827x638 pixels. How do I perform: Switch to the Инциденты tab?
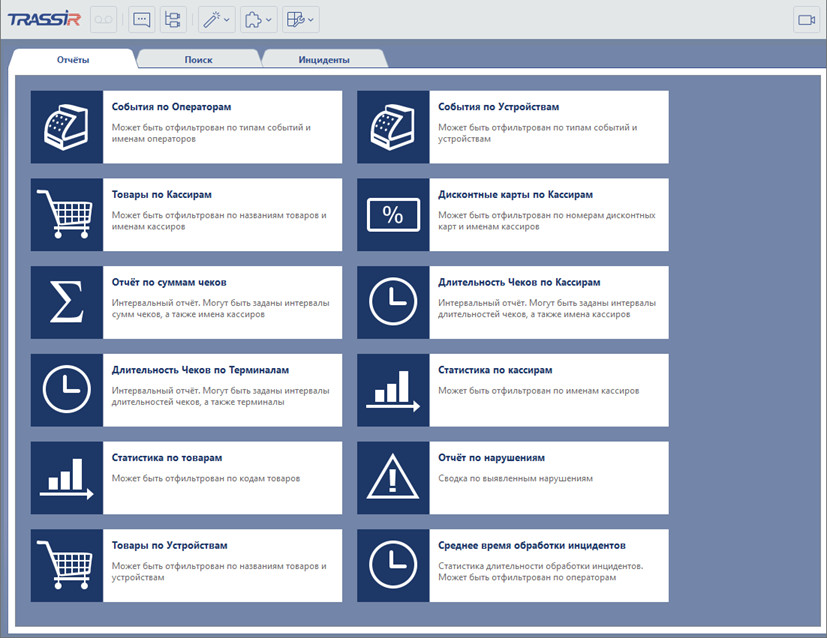pos(324,60)
